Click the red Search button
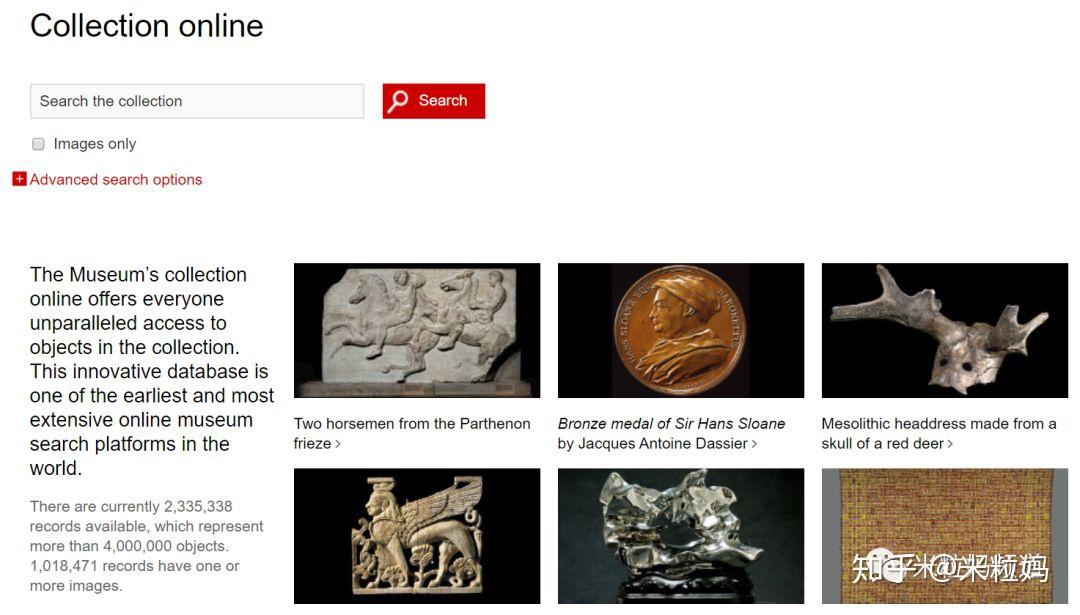The height and width of the screenshot is (615, 1080). (434, 101)
